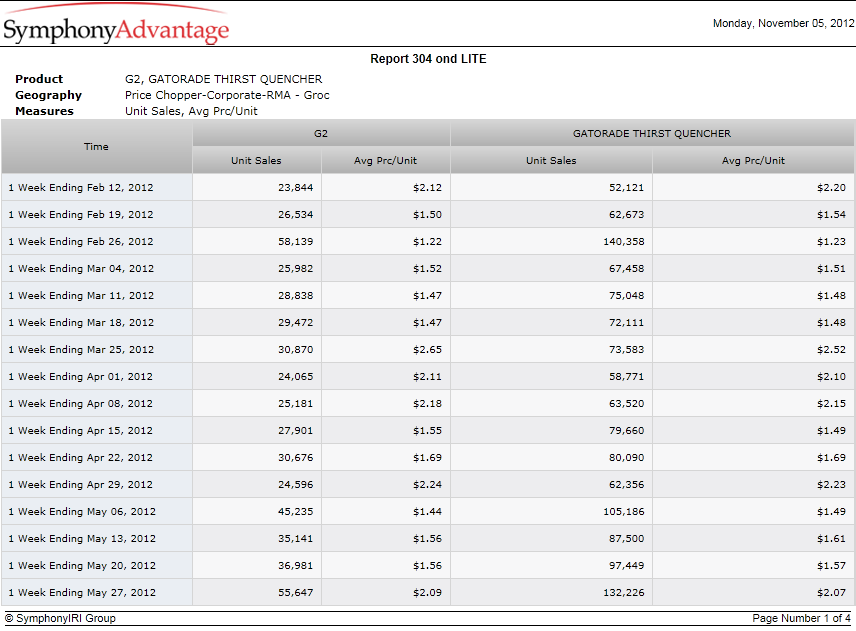Click the Measures label
This screenshot has width=856, height=631.
[x=44, y=111]
